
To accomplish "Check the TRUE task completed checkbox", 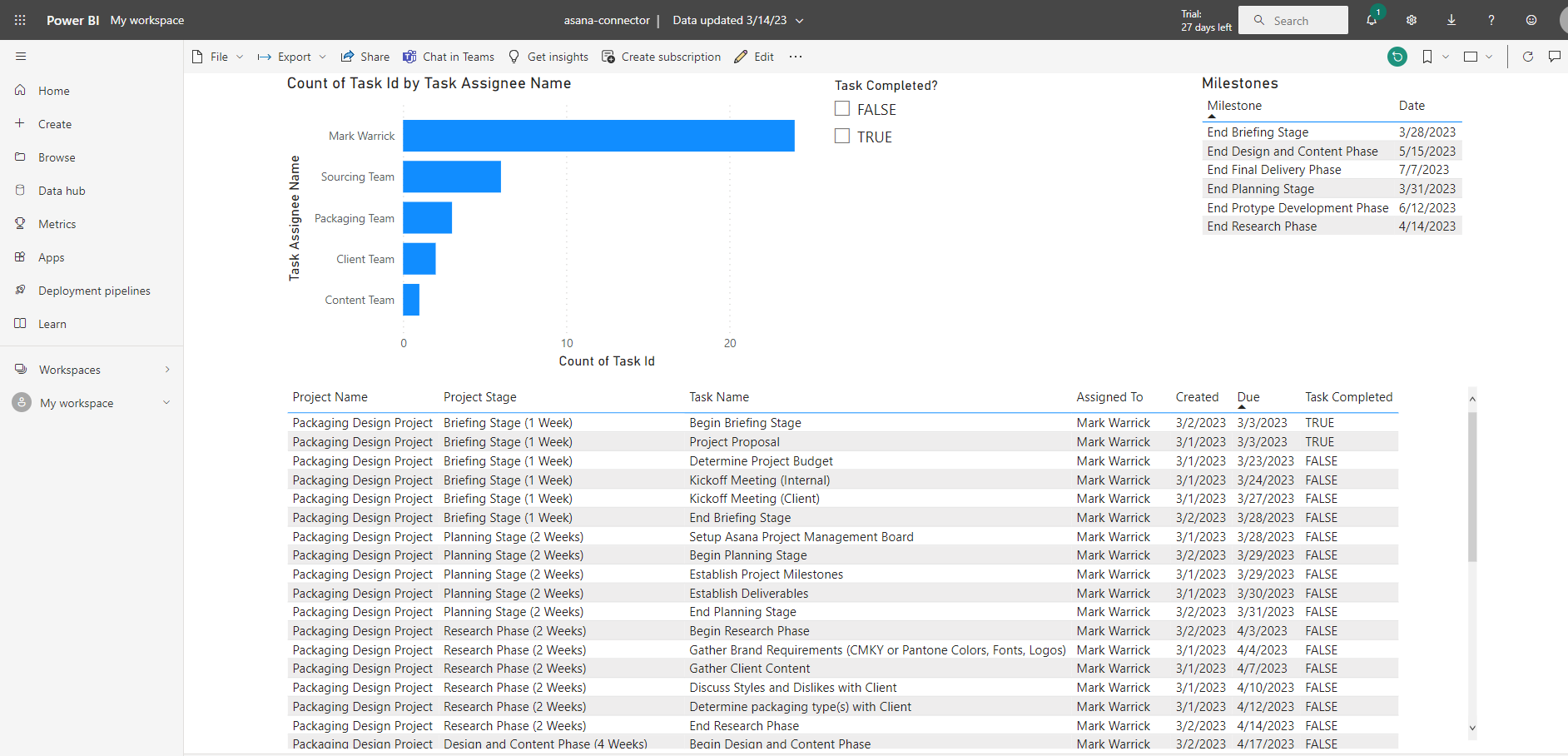I will 842,137.
